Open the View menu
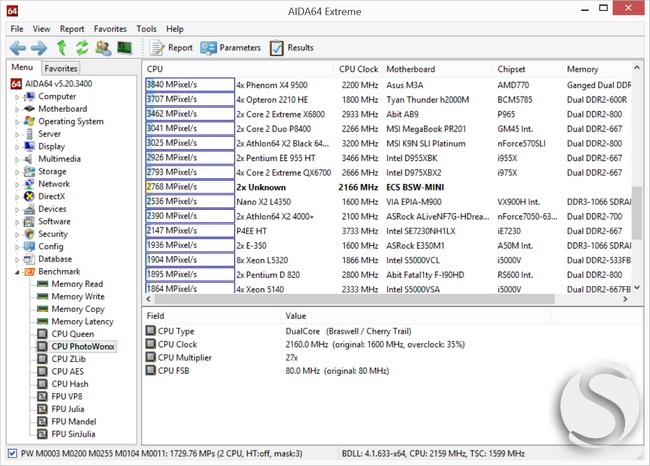650x466 pixels. click(41, 29)
